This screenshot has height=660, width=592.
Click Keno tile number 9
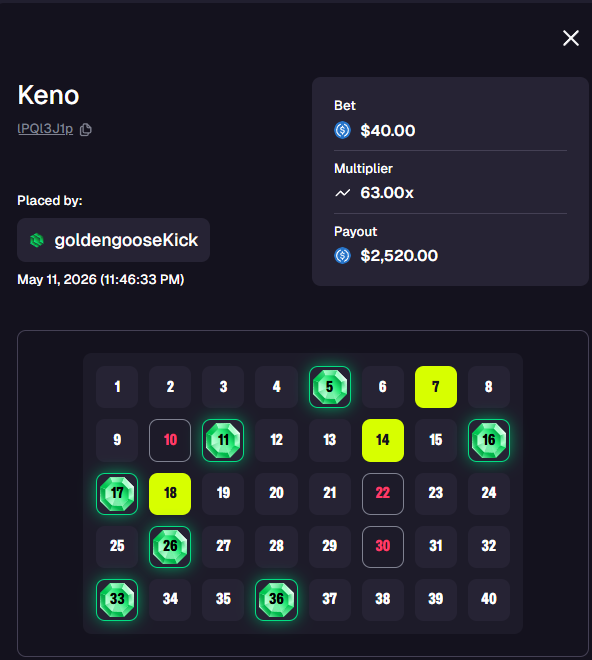click(117, 440)
